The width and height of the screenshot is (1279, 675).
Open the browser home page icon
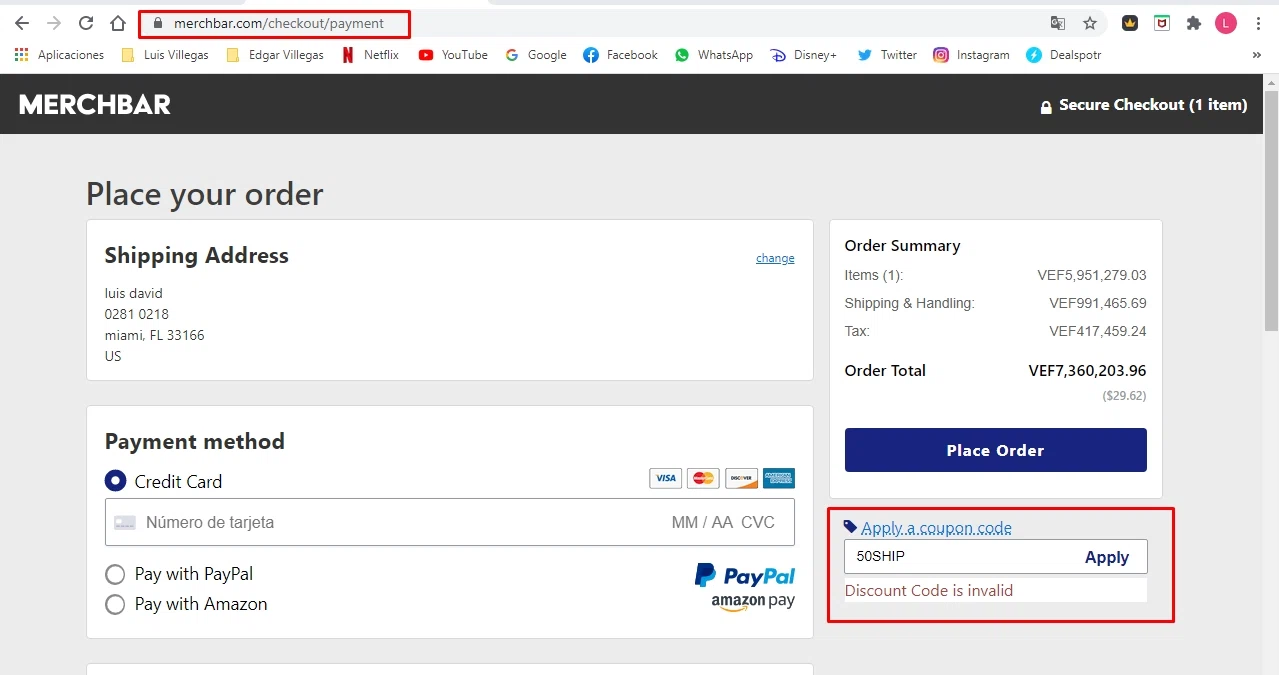118,23
